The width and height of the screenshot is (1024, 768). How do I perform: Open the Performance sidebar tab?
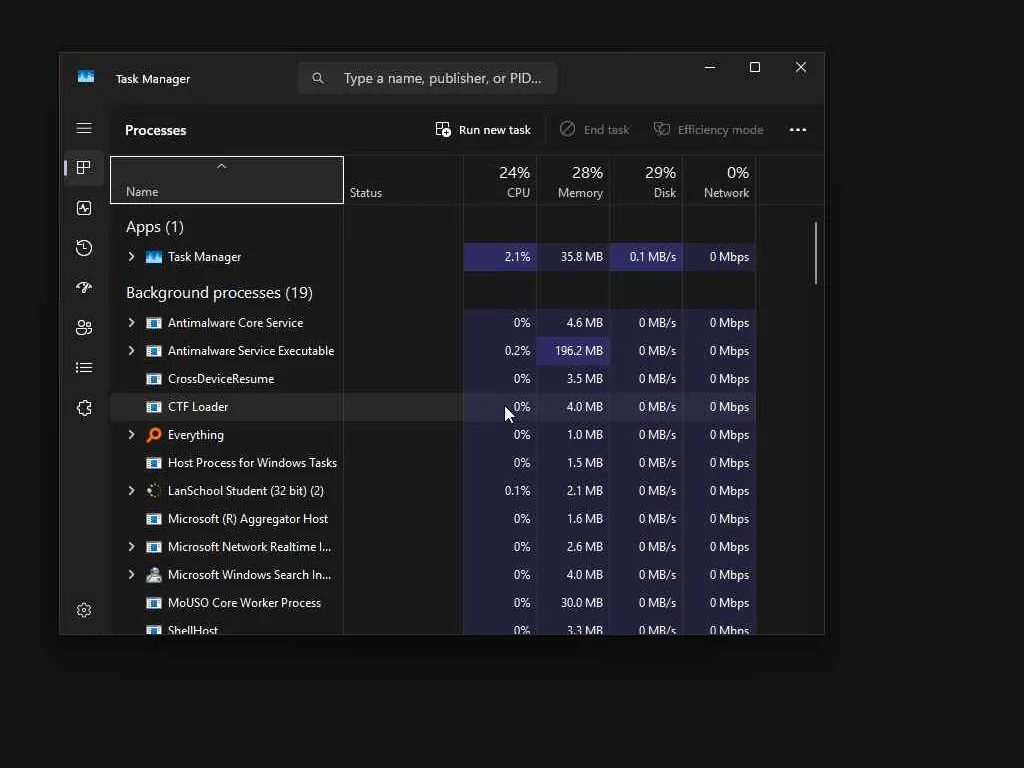(84, 208)
